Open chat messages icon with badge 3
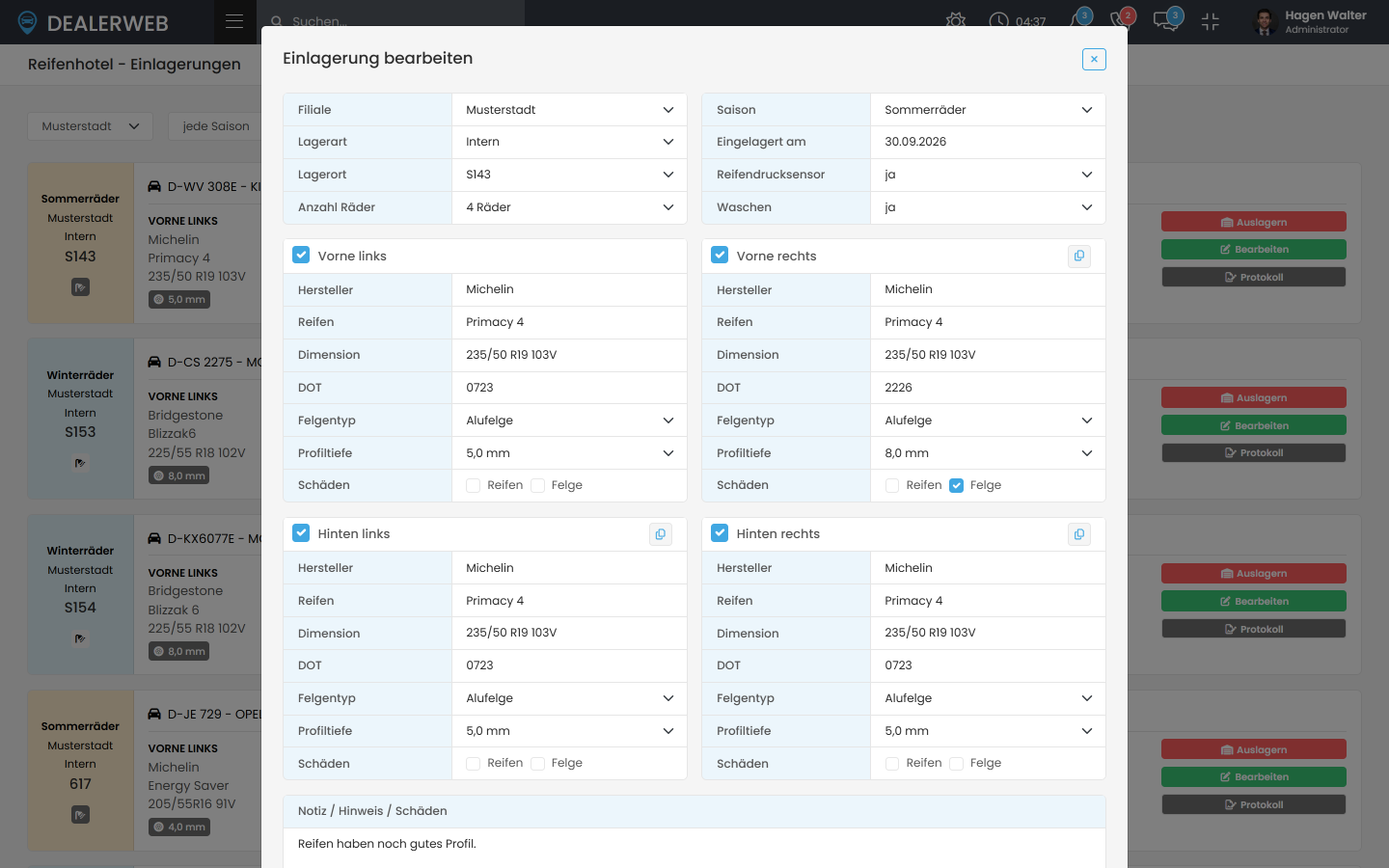1389x868 pixels. pyautogui.click(x=1166, y=21)
